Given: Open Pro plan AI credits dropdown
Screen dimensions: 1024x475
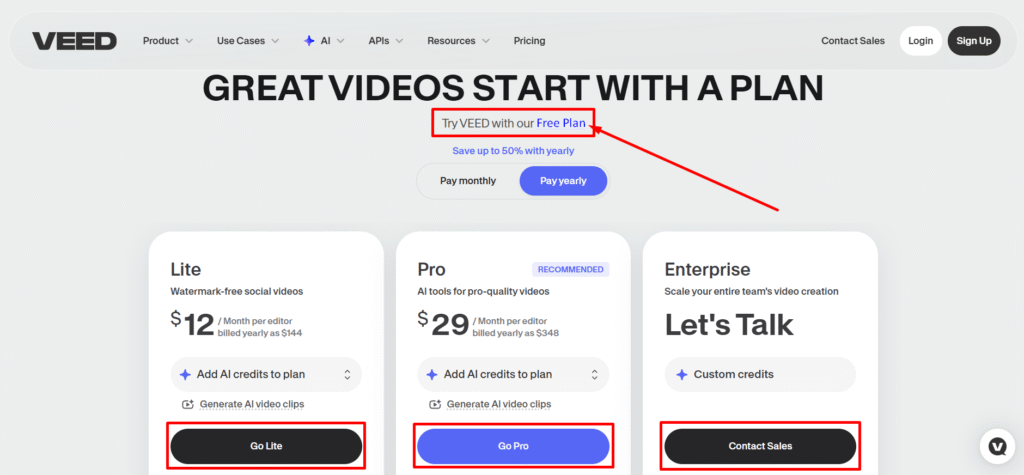Looking at the screenshot, I should tap(513, 374).
